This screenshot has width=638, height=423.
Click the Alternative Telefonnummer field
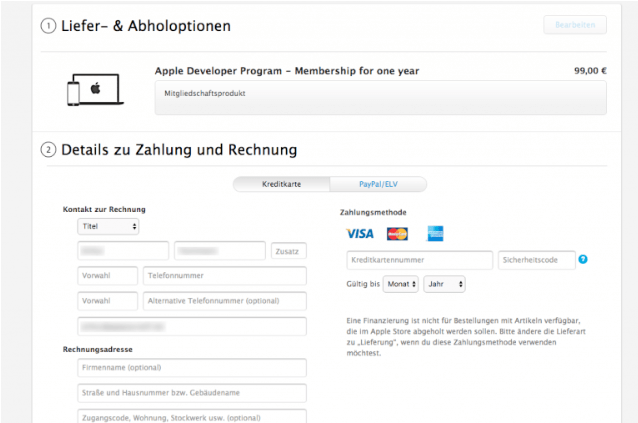(225, 301)
